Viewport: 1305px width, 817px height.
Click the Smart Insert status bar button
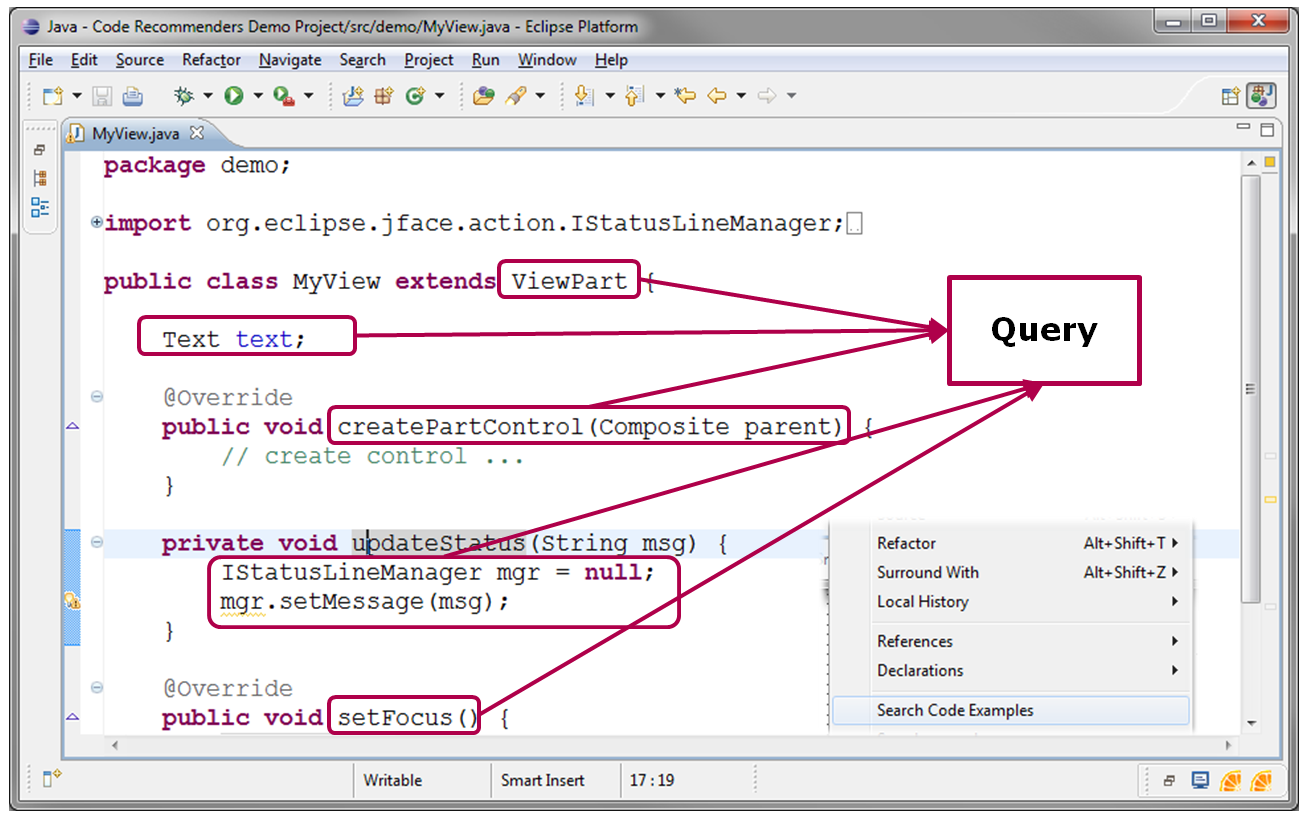click(x=543, y=780)
